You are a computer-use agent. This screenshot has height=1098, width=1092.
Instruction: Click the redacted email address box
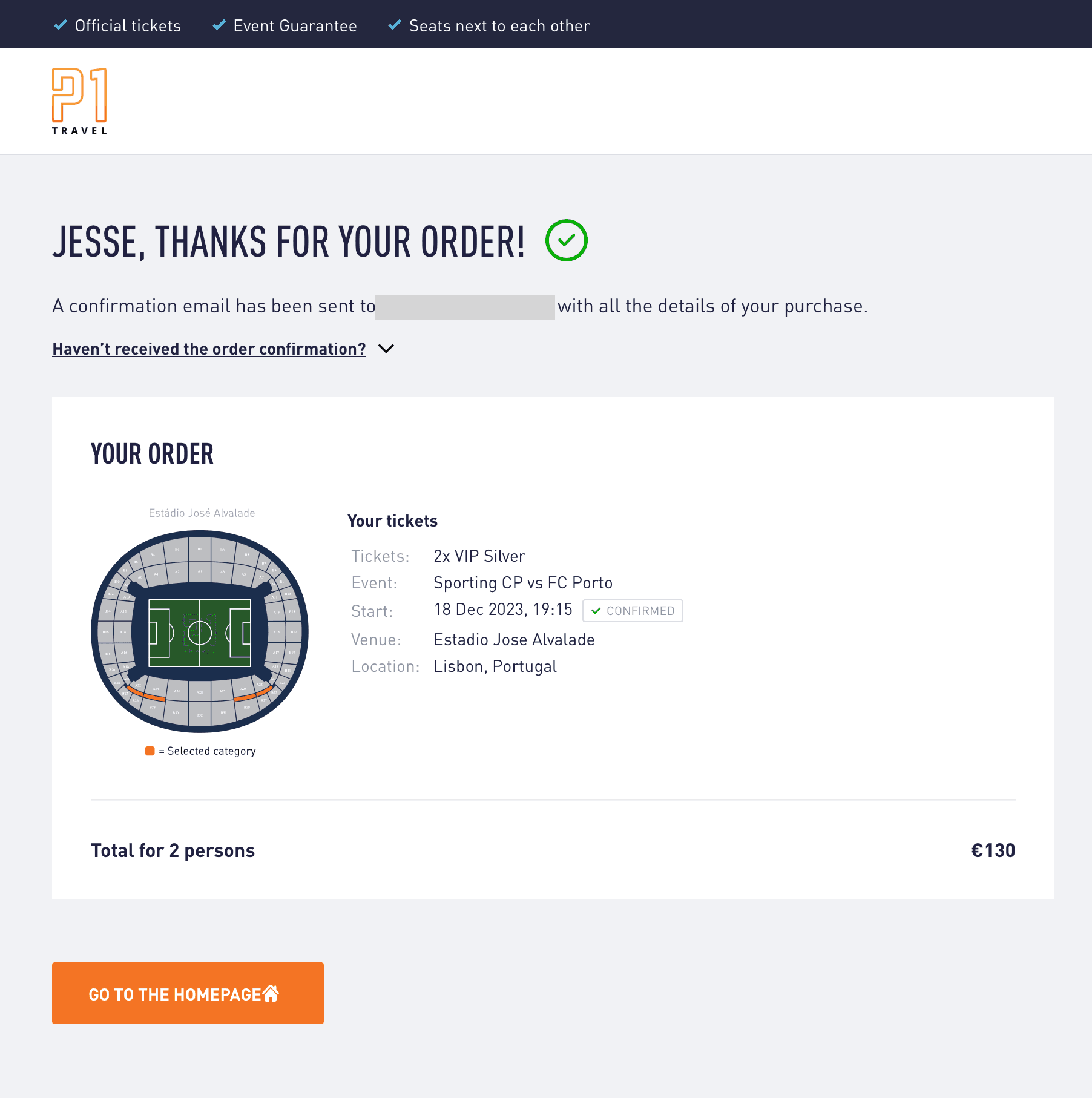coord(464,307)
